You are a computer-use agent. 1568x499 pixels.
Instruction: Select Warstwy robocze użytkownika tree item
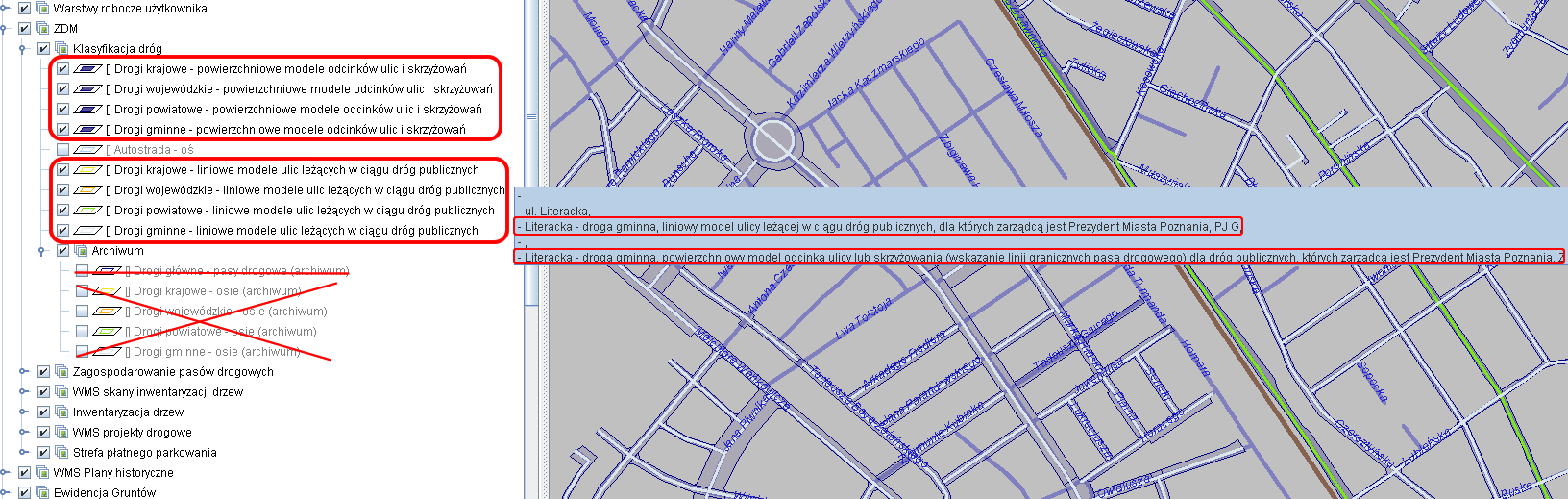coord(130,9)
